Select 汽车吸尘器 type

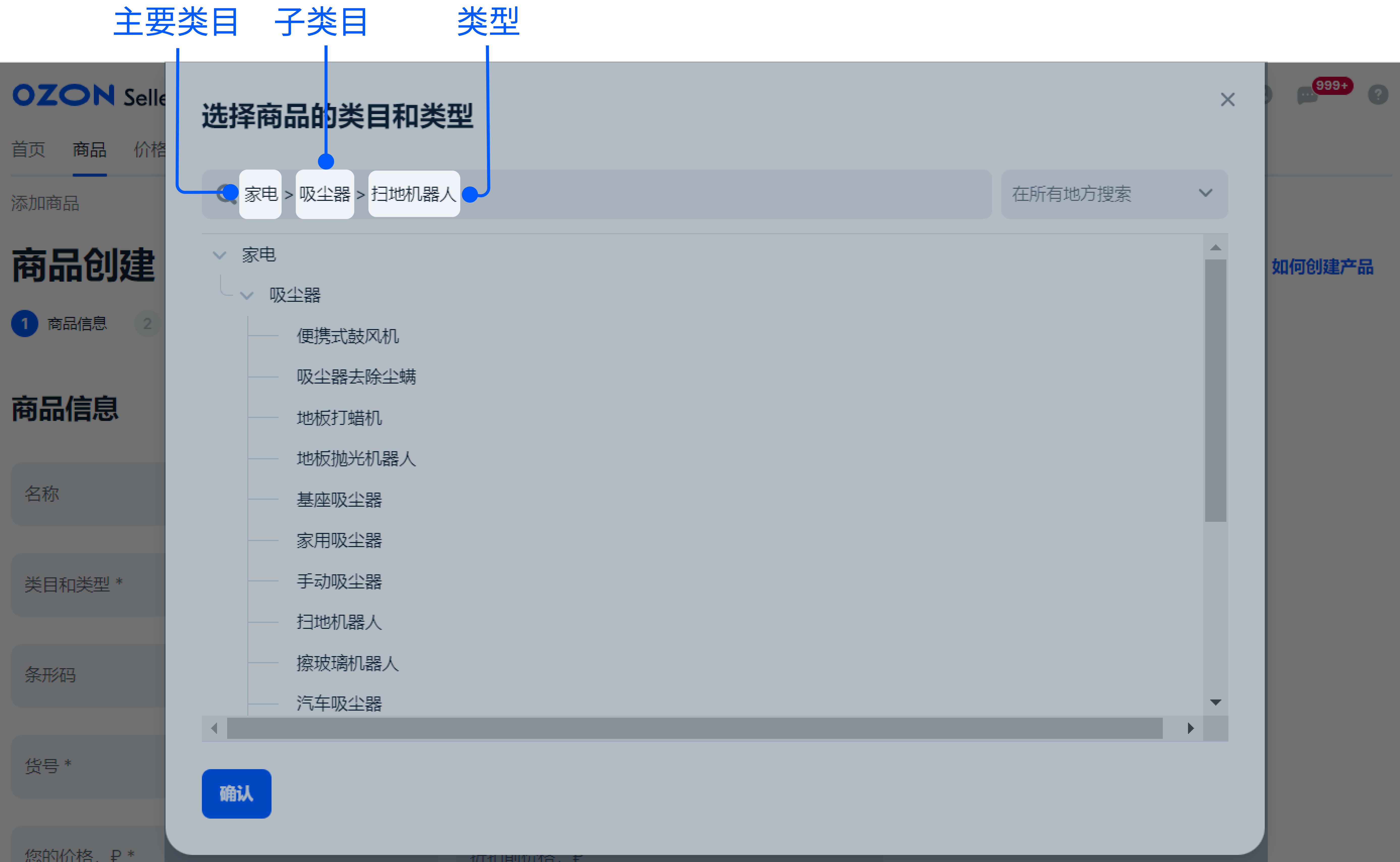coord(339,704)
